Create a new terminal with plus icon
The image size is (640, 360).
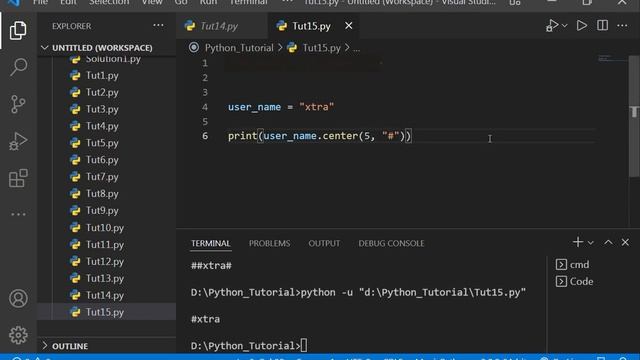click(578, 242)
